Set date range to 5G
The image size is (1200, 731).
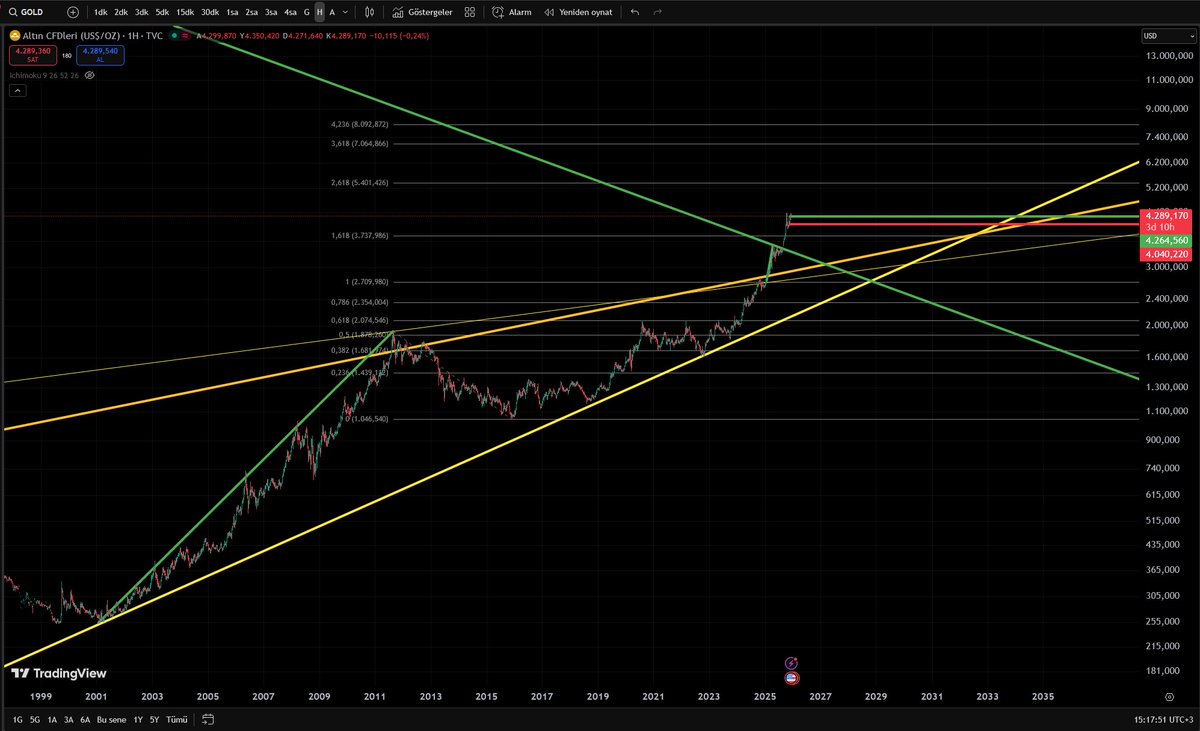(35, 719)
